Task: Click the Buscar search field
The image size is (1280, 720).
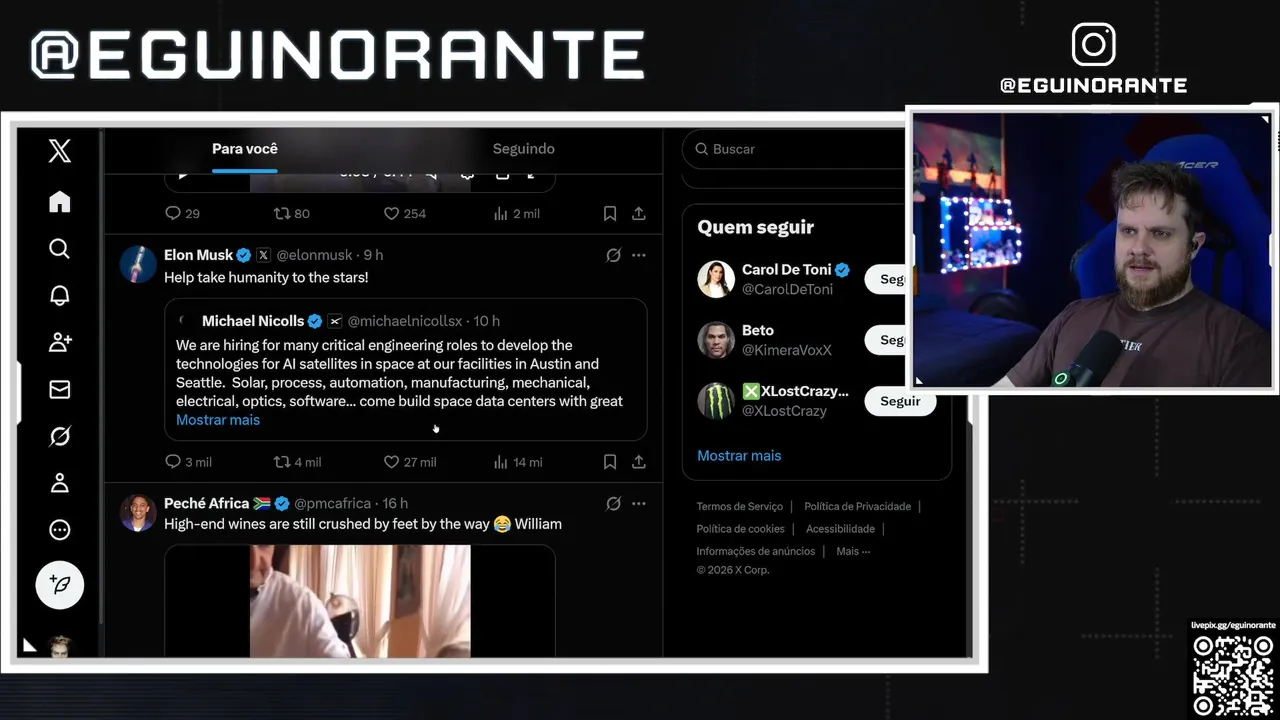Action: (x=795, y=149)
